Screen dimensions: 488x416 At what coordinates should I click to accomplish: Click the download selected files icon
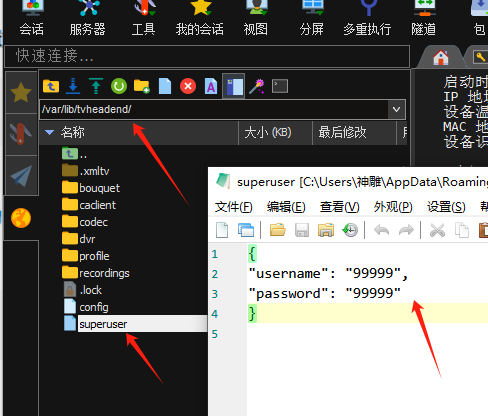click(73, 86)
